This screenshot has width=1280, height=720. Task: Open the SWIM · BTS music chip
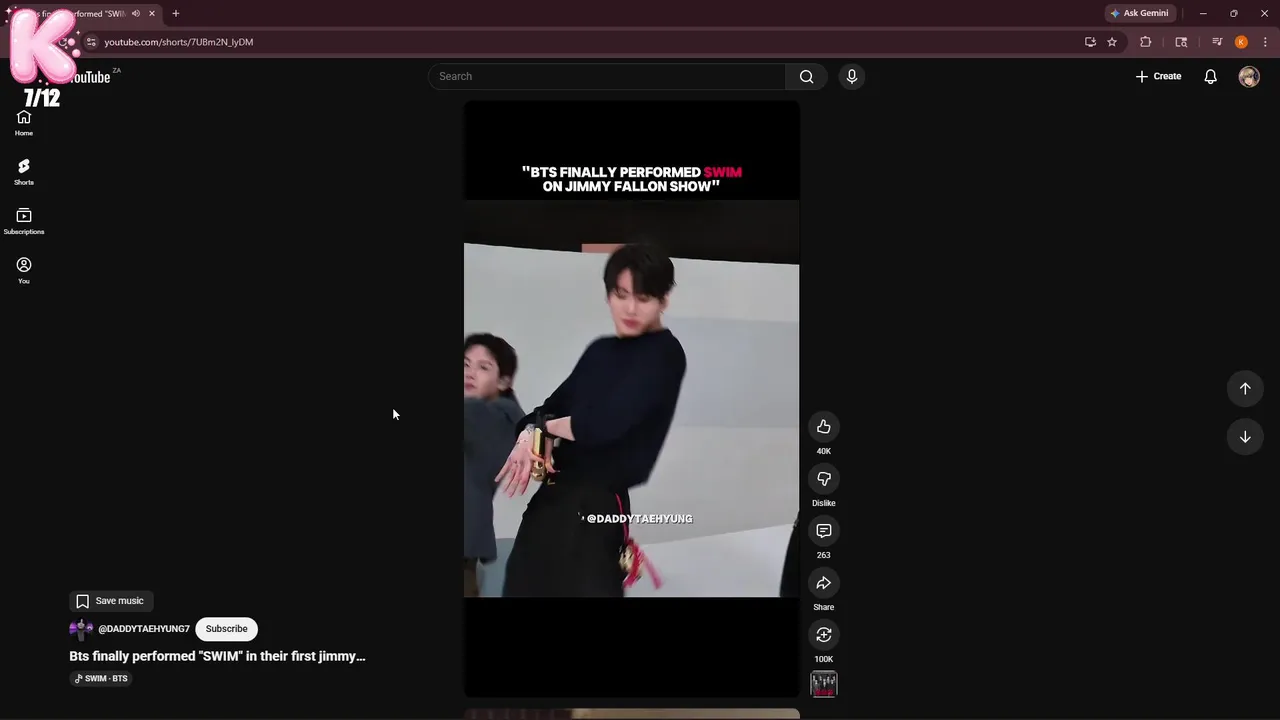[101, 679]
